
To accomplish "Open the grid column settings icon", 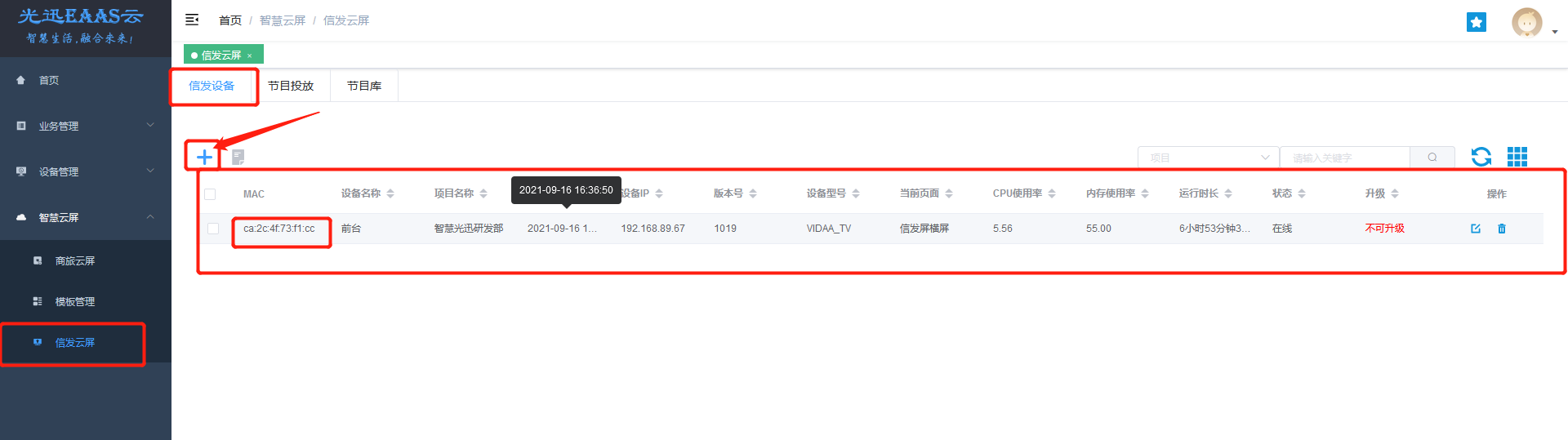I will coord(1517,157).
